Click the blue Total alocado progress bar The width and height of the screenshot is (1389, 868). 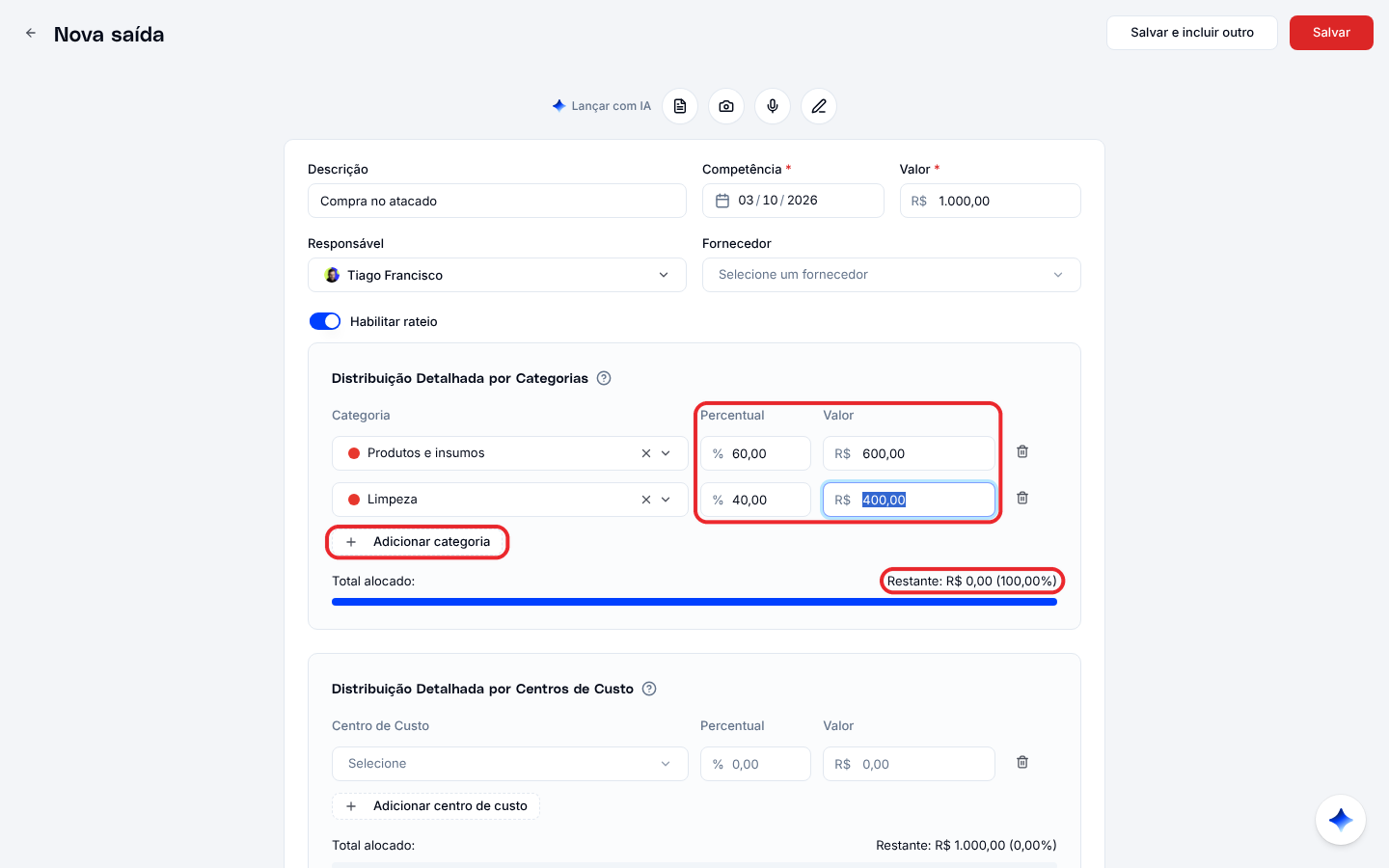[694, 602]
